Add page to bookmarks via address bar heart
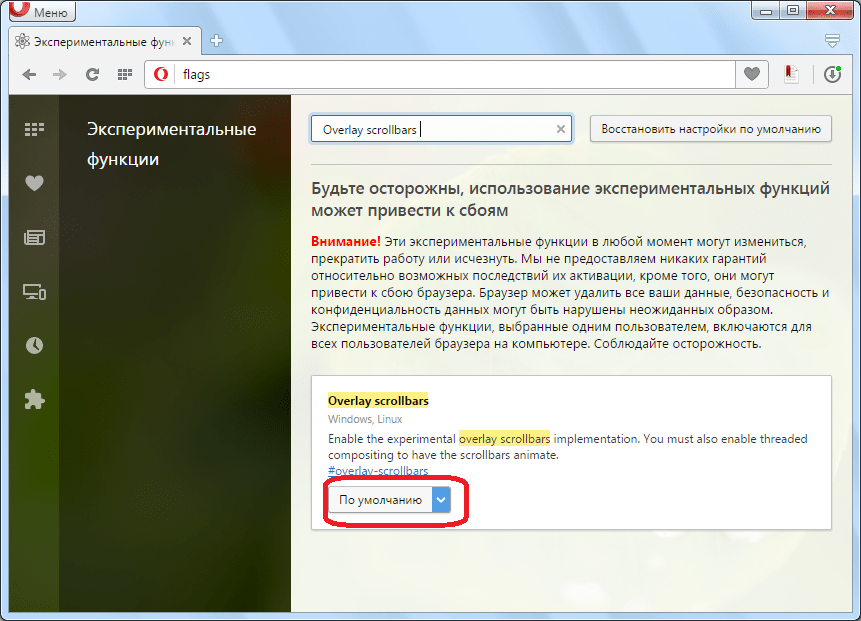The image size is (861, 621). (751, 74)
